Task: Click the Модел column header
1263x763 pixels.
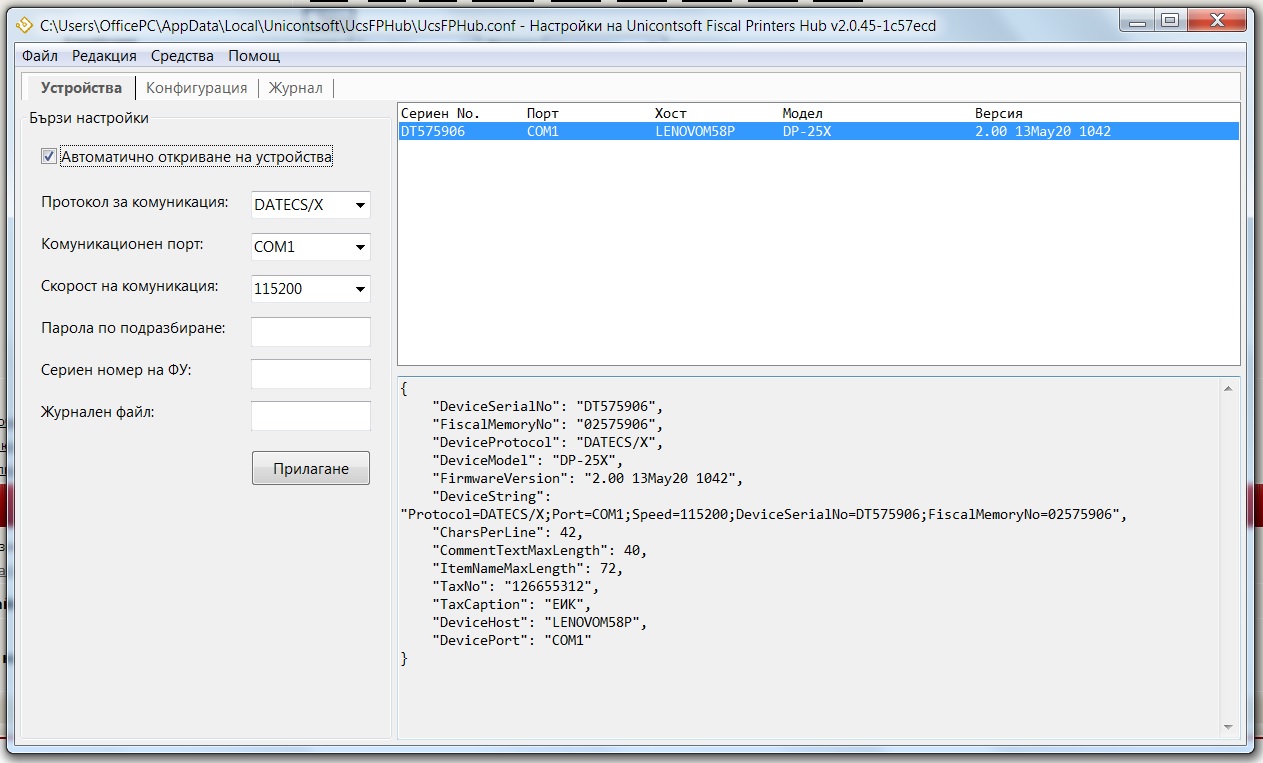Action: (802, 113)
